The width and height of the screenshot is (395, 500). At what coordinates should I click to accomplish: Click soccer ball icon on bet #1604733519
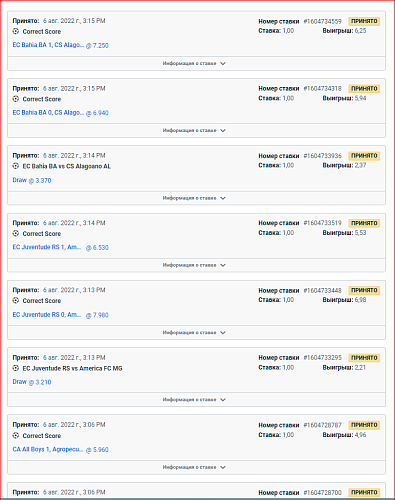tap(16, 233)
